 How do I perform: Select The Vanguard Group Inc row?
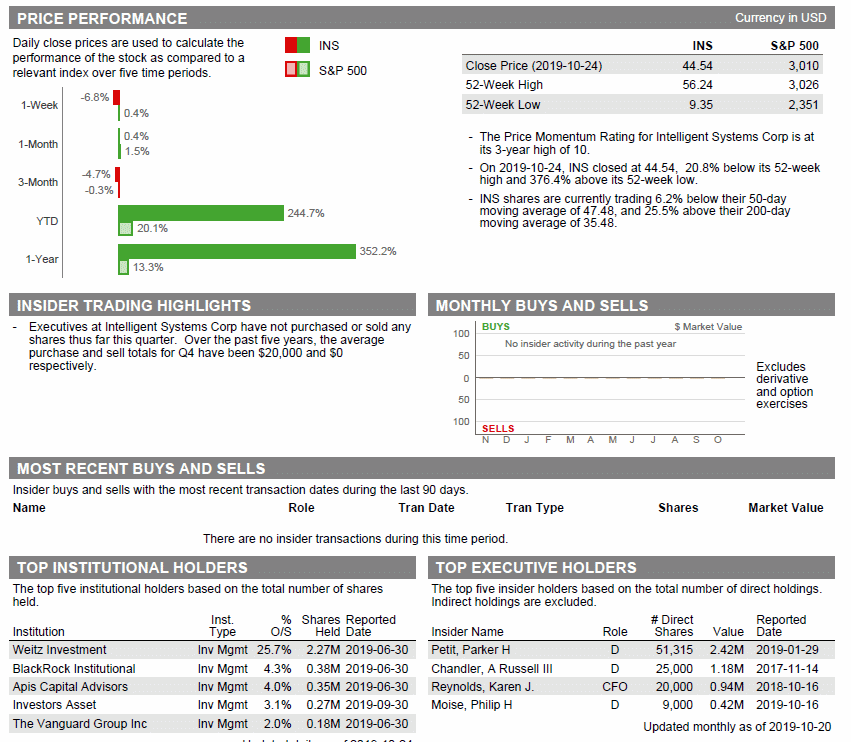[212, 724]
